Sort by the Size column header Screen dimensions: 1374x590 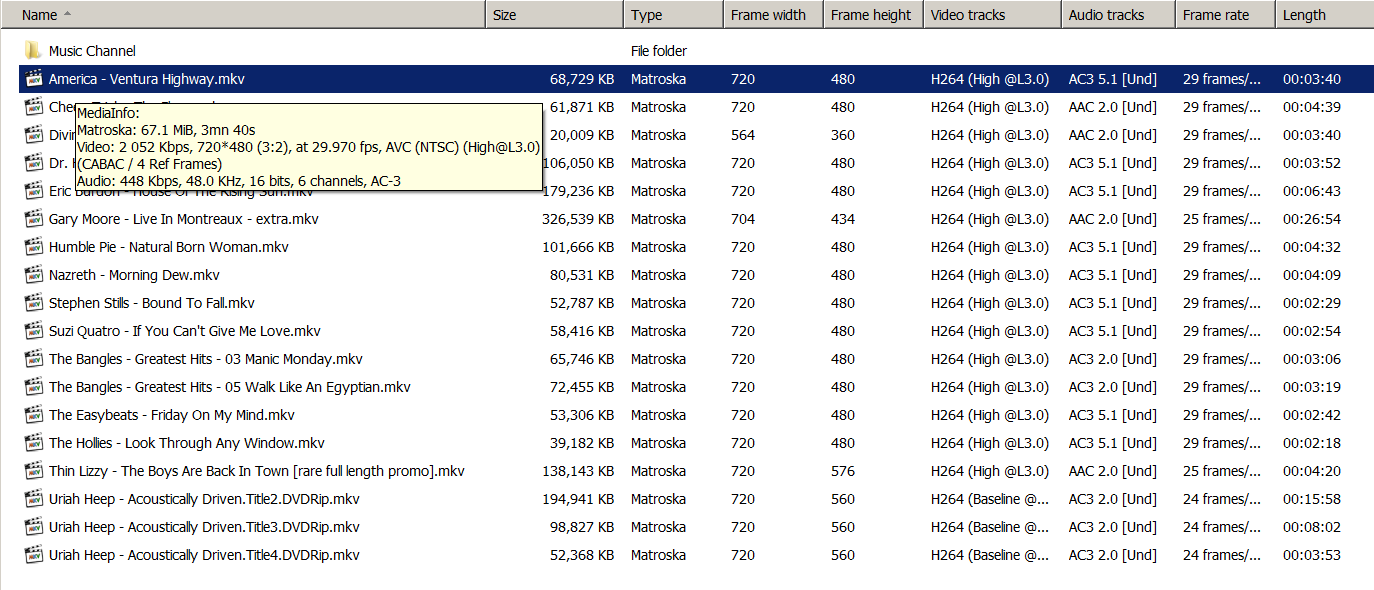tap(555, 15)
